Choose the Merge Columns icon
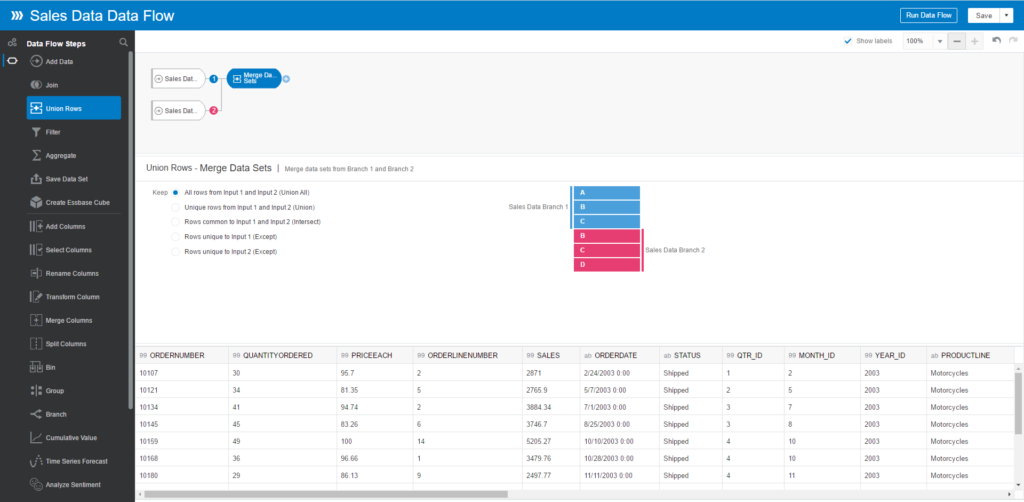 click(x=37, y=320)
